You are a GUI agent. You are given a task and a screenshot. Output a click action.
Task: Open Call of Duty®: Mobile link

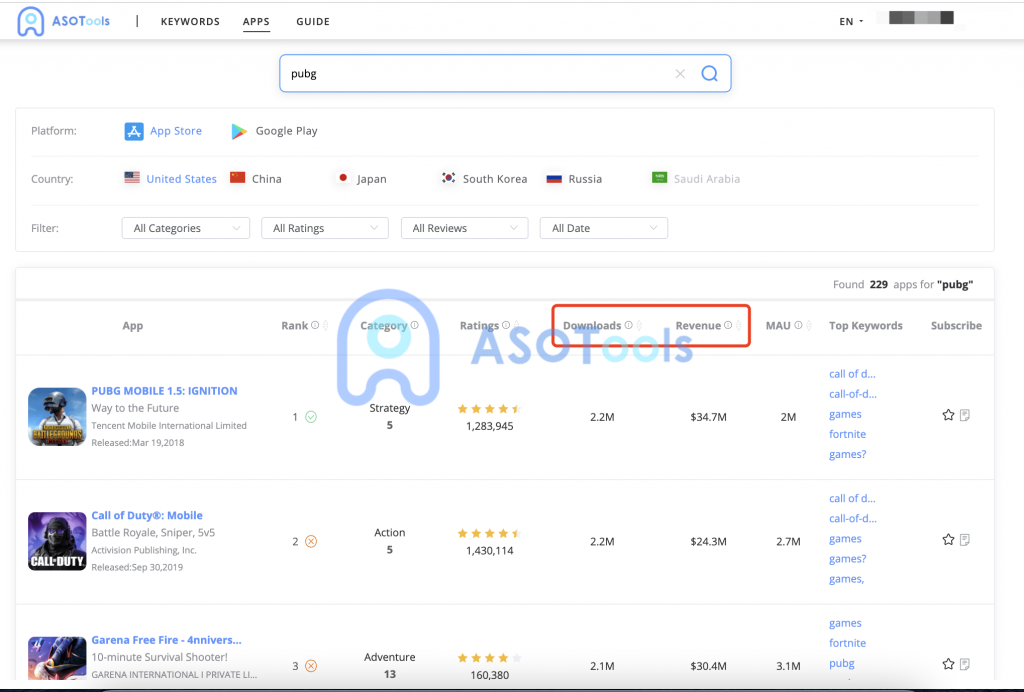click(147, 516)
